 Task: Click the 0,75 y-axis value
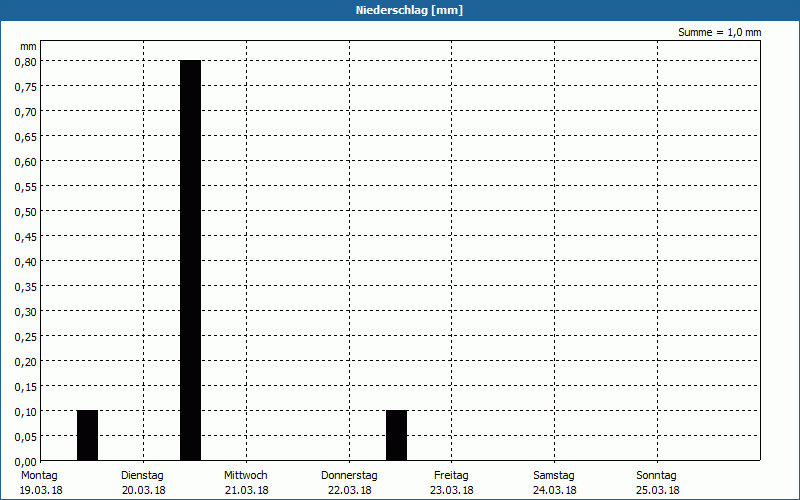(26, 87)
